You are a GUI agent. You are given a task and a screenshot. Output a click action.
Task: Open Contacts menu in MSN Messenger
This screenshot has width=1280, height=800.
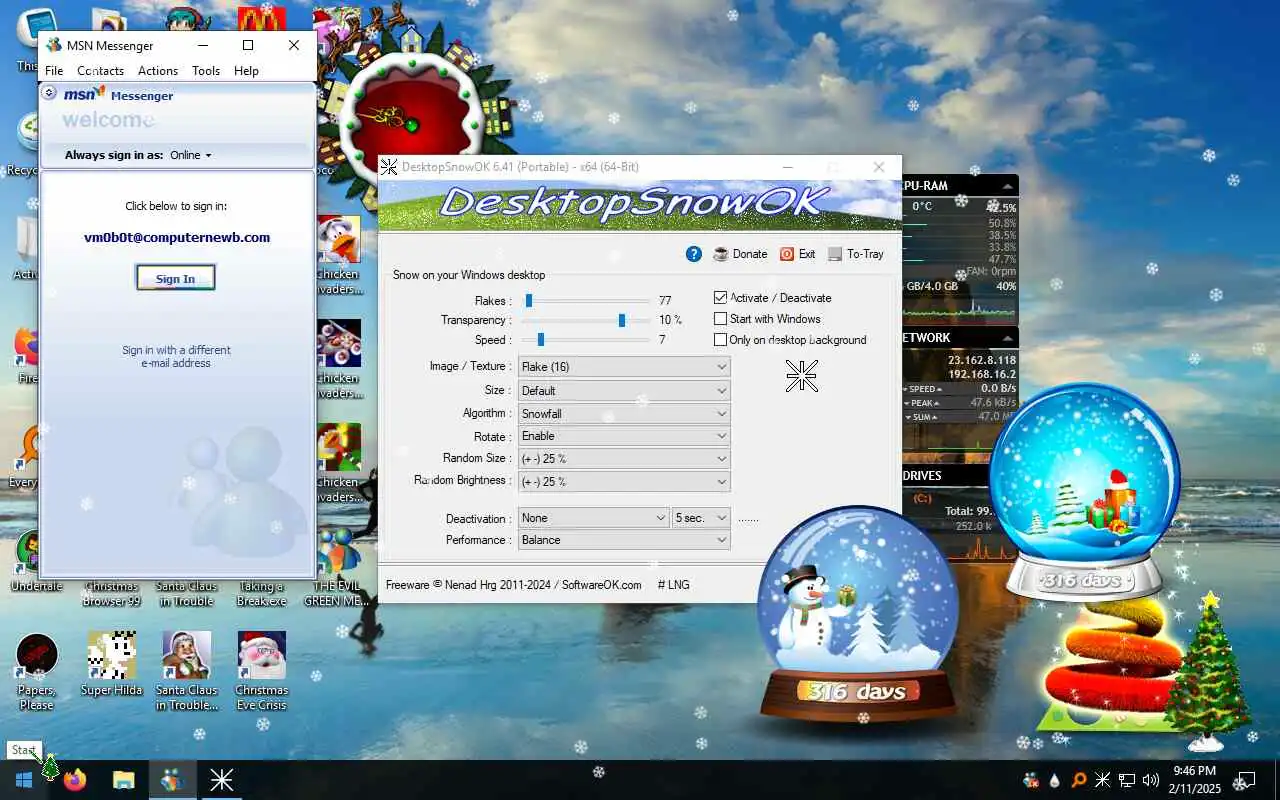point(100,71)
